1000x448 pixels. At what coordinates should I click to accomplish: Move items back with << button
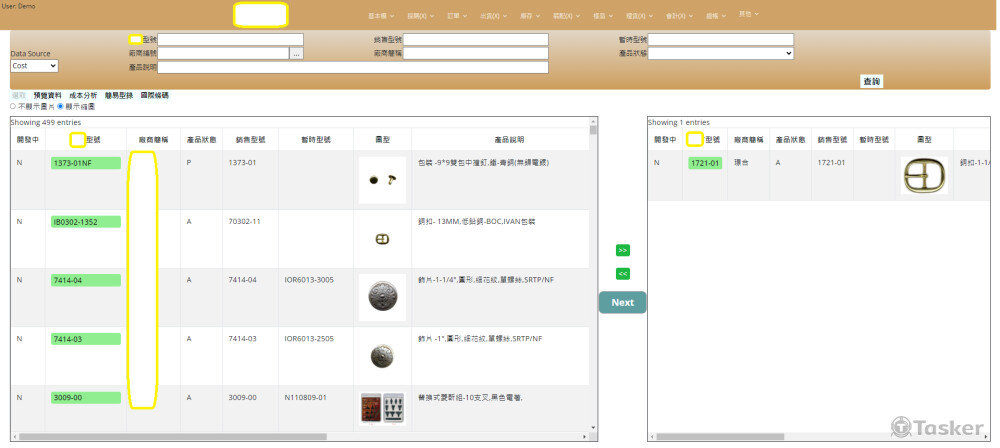click(x=622, y=274)
